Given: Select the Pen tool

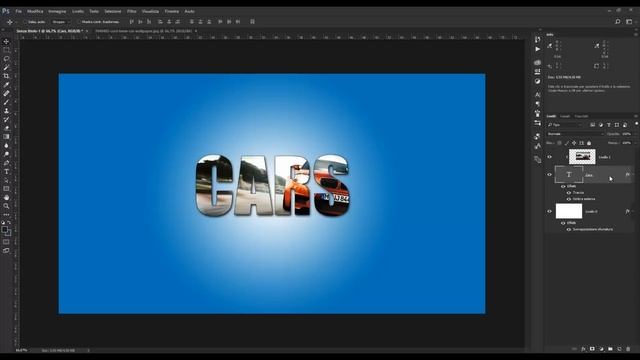Looking at the screenshot, I should (x=6, y=163).
